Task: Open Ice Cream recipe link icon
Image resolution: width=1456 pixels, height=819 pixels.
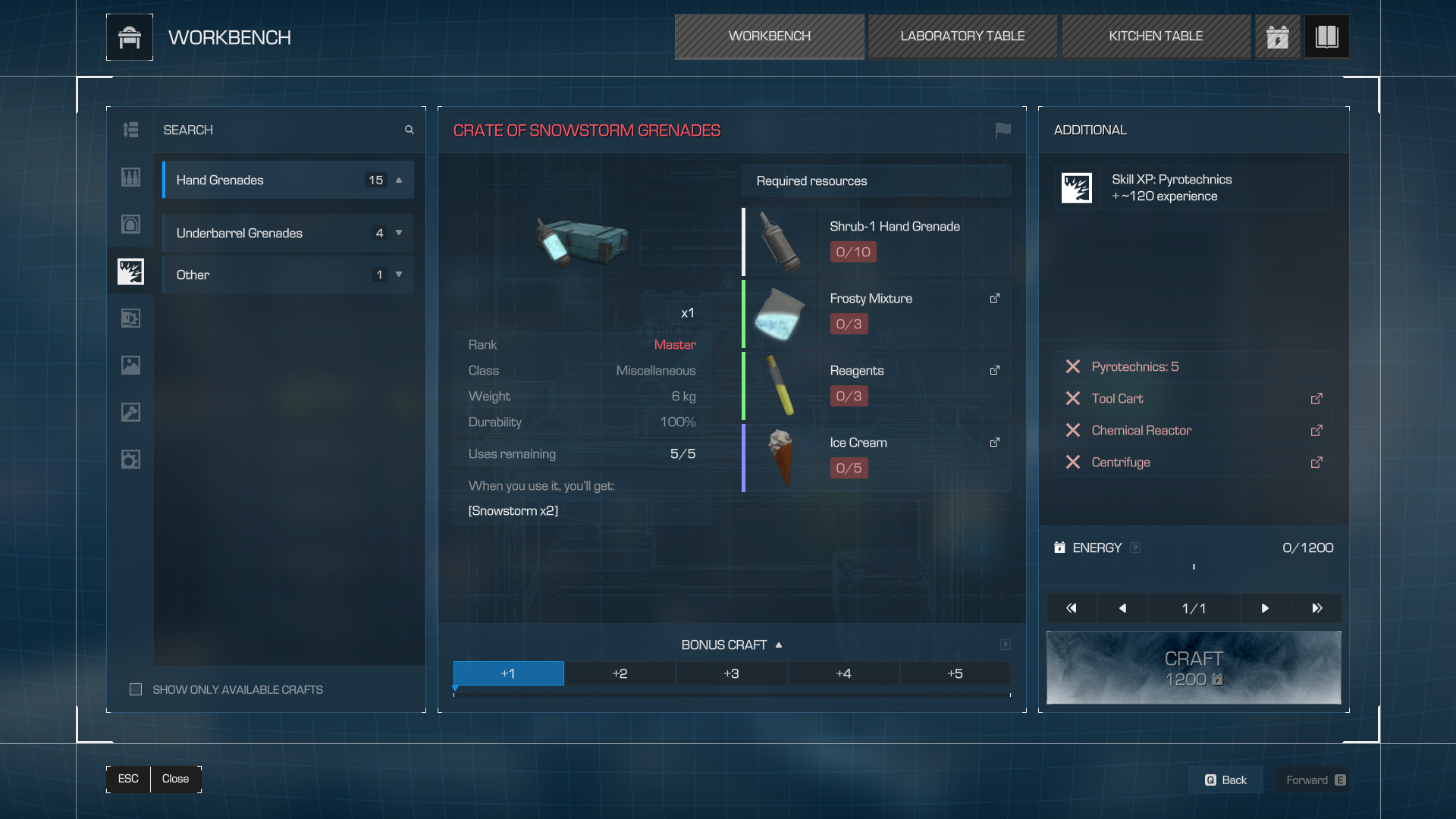Action: click(994, 443)
